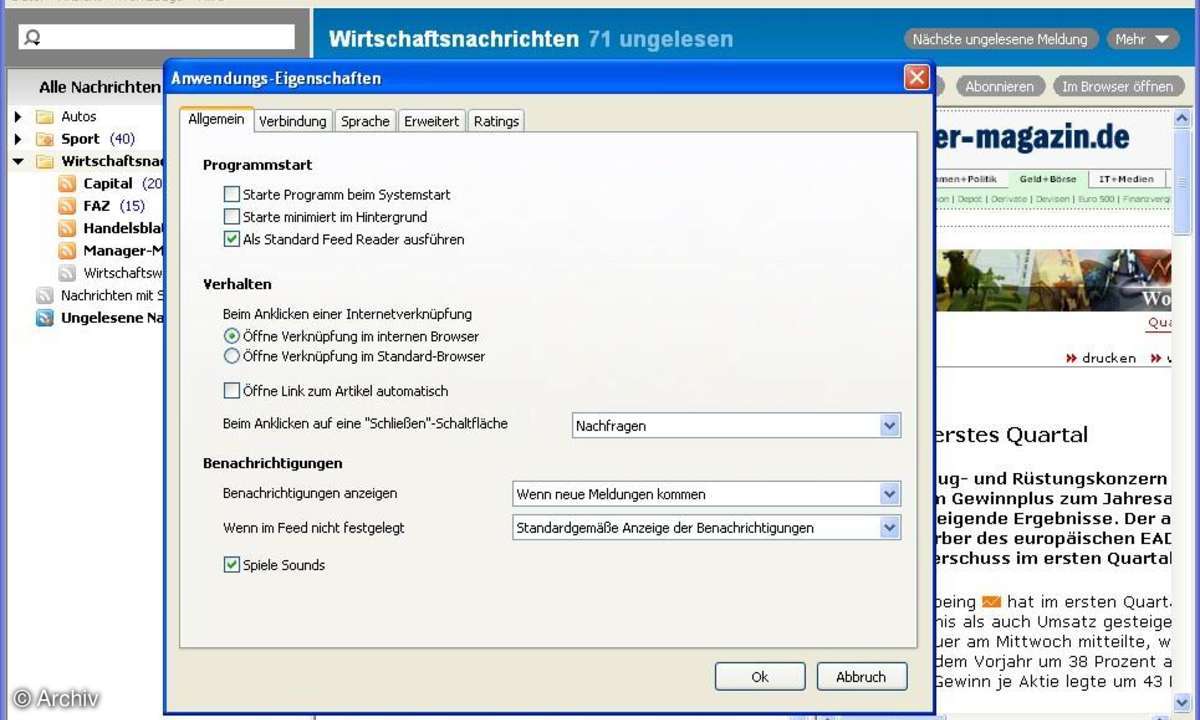The width and height of the screenshot is (1200, 720).
Task: Switch to the Erweitert tab
Action: 432,121
